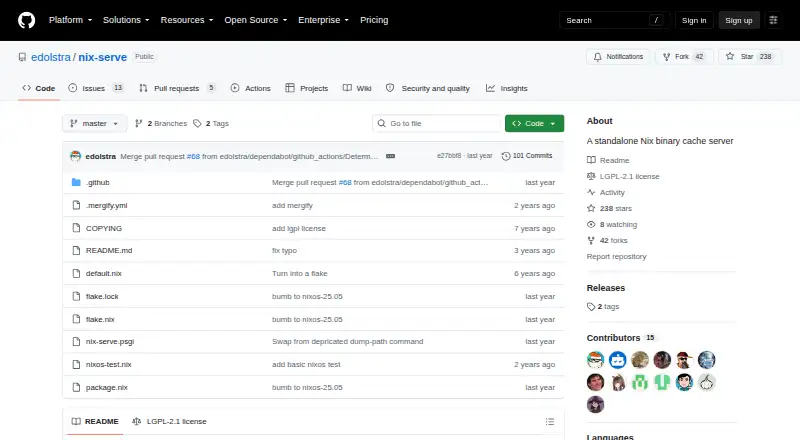Click edolstra's commit author avatar
The height and width of the screenshot is (440, 800).
click(x=76, y=156)
